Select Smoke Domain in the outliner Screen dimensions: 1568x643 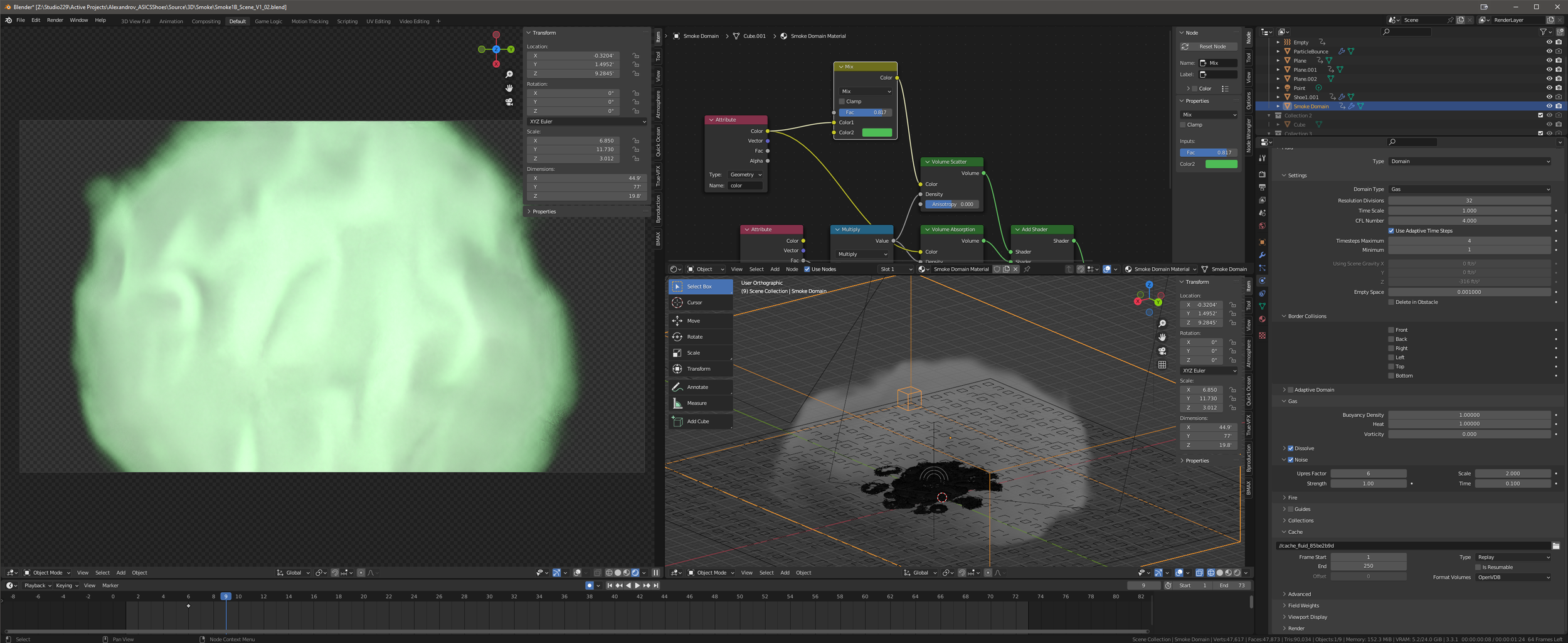(x=1310, y=107)
